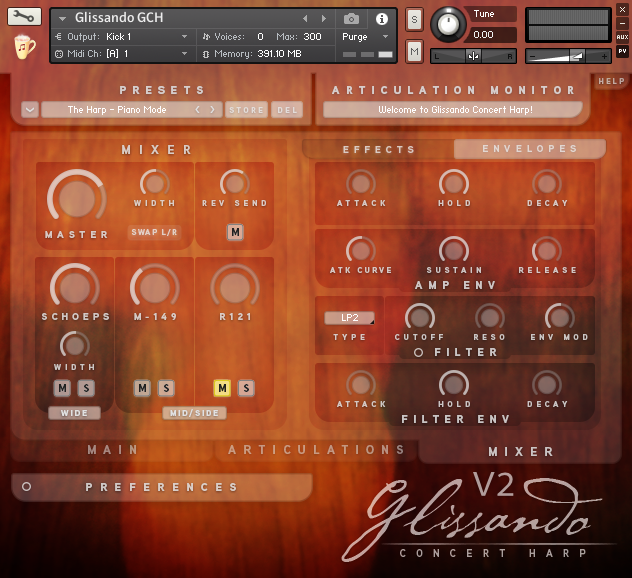Image resolution: width=632 pixels, height=578 pixels.
Task: Open the instrument info icon
Action: coord(381,19)
